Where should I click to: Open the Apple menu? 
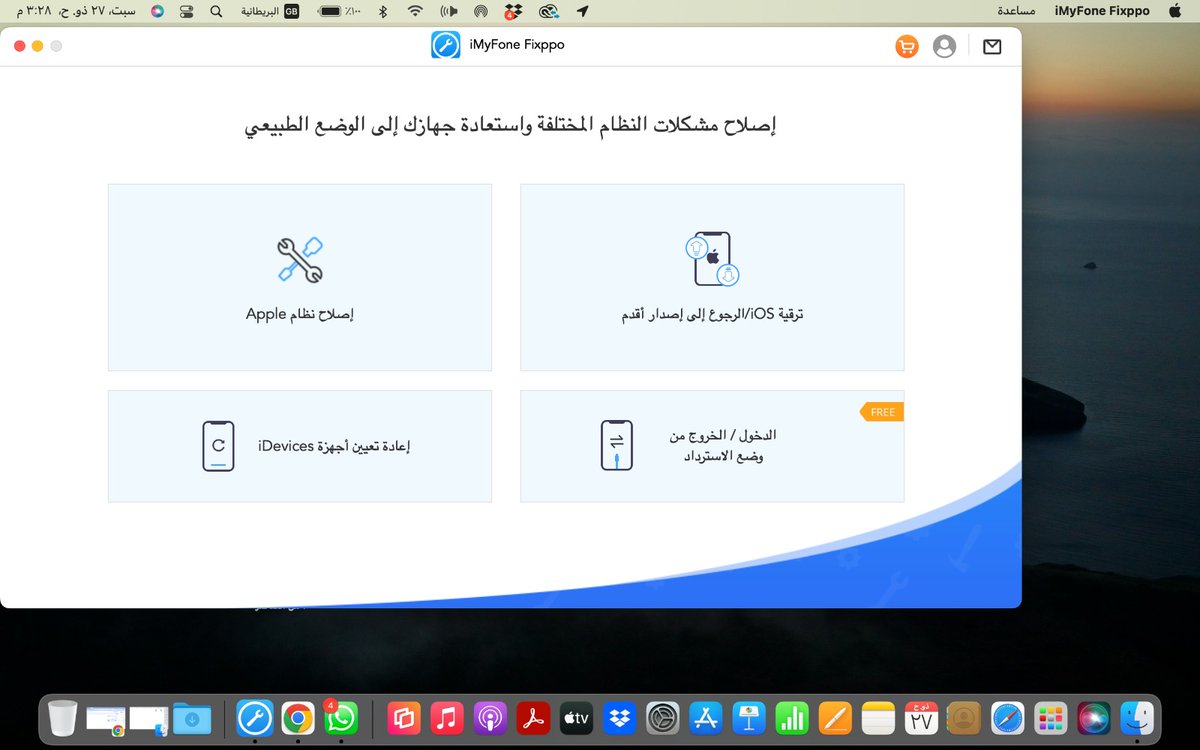coord(1174,11)
